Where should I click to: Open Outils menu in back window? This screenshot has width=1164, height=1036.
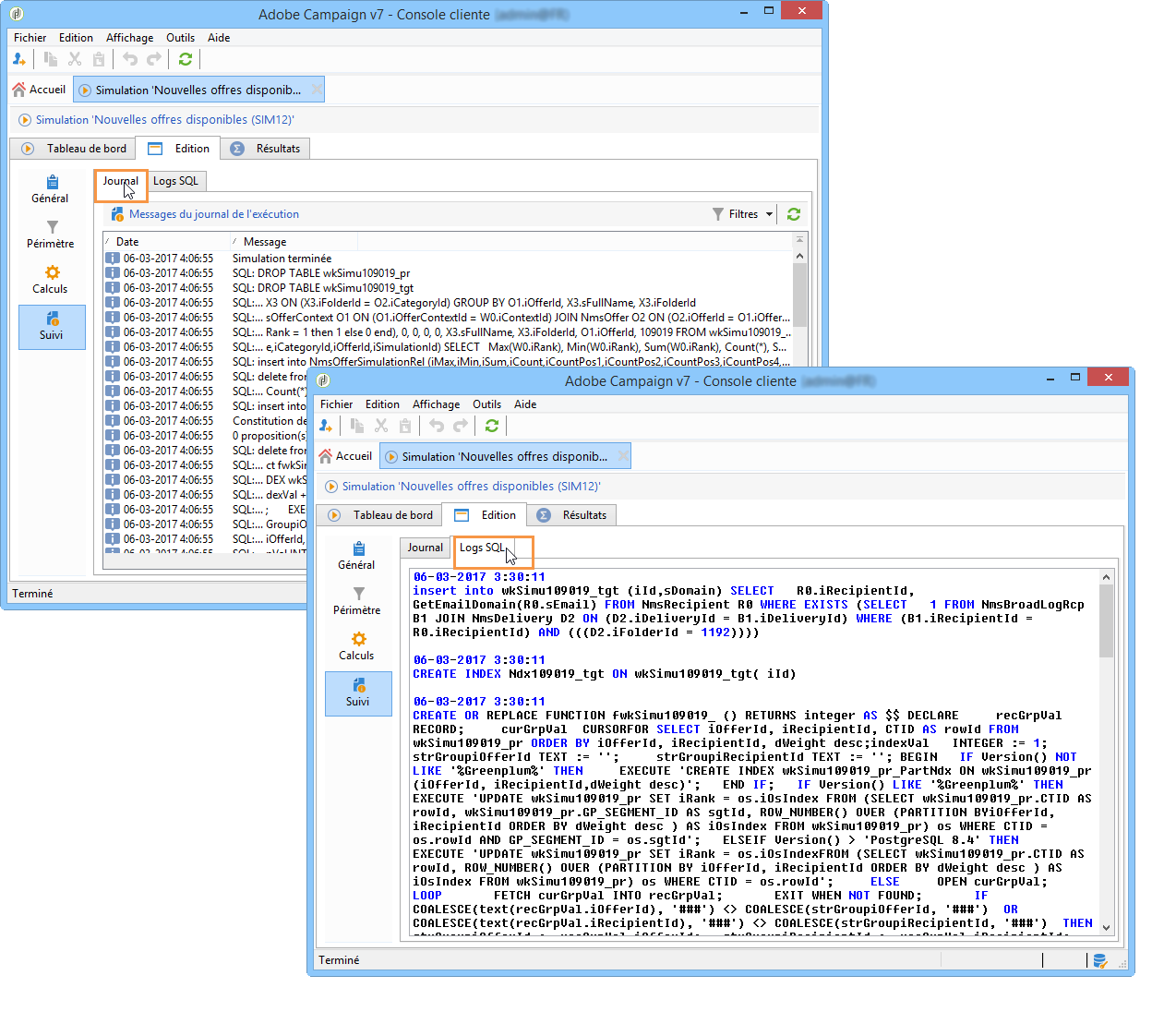pos(180,38)
